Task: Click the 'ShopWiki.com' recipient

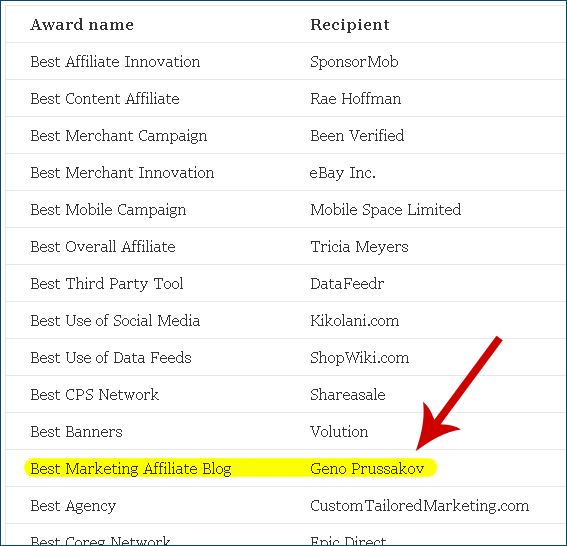Action: pos(359,358)
